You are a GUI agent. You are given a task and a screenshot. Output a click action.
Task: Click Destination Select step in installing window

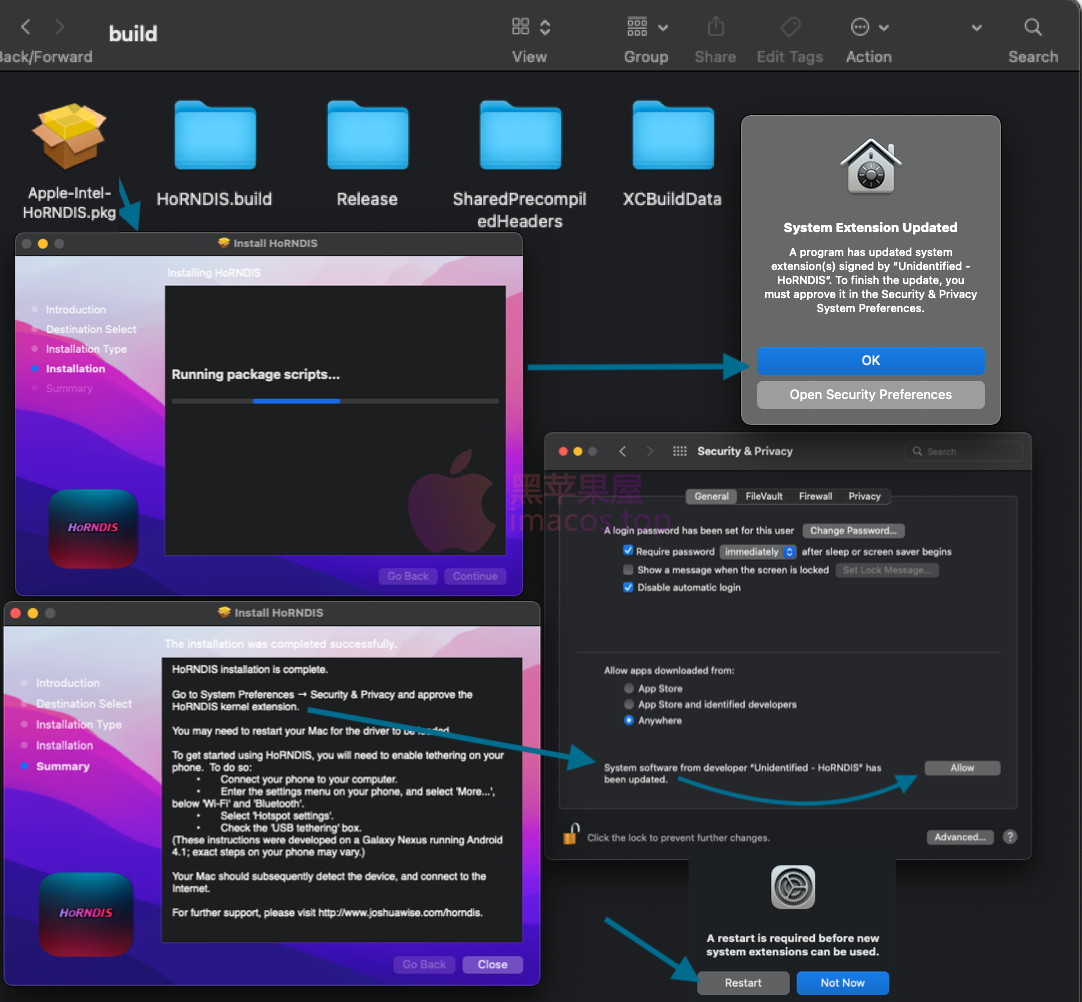pyautogui.click(x=91, y=329)
